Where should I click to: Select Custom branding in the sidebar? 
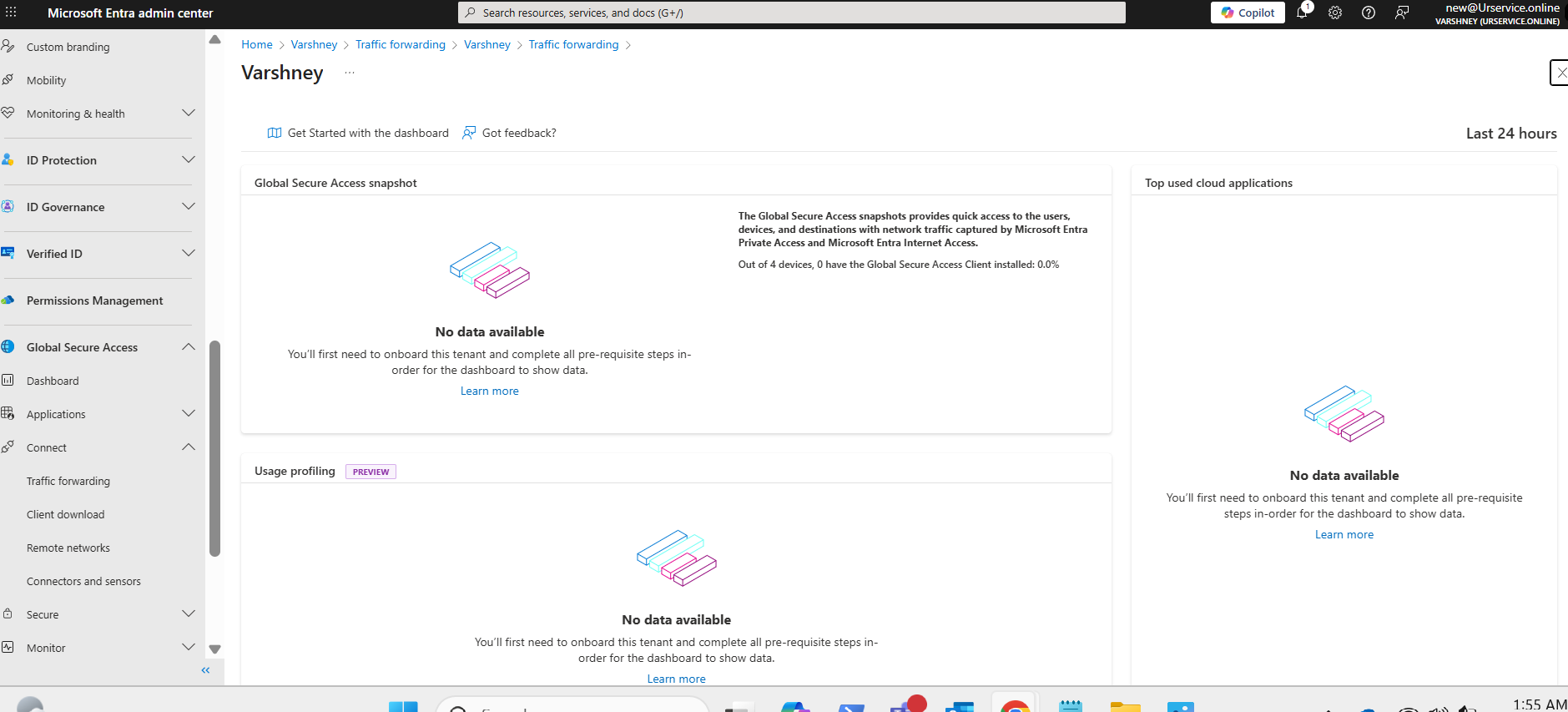point(68,47)
